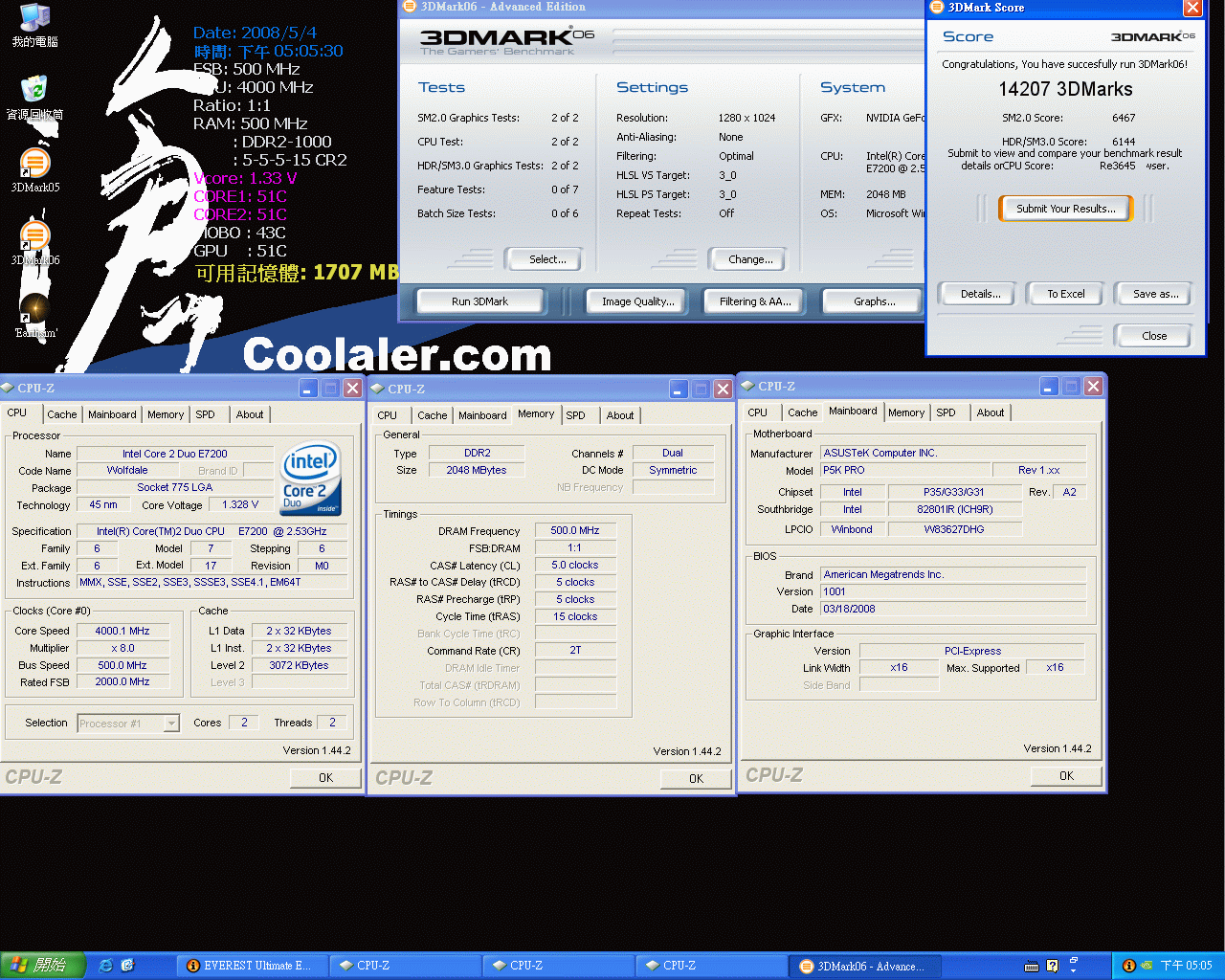Click the Rated FSB value '2000.0 MHz'
The width and height of the screenshot is (1225, 980).
(122, 681)
